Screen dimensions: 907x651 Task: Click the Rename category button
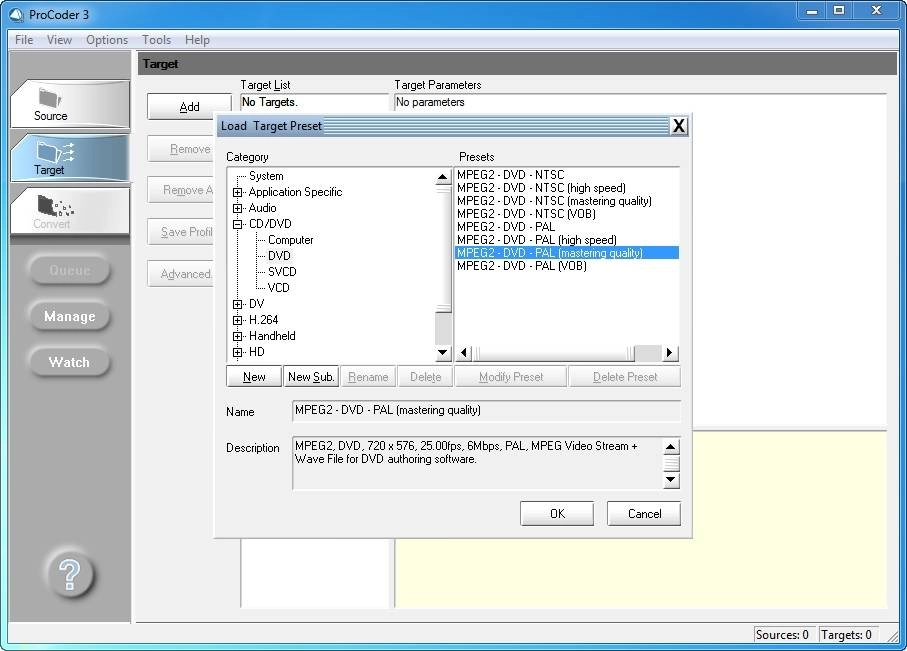click(x=368, y=377)
